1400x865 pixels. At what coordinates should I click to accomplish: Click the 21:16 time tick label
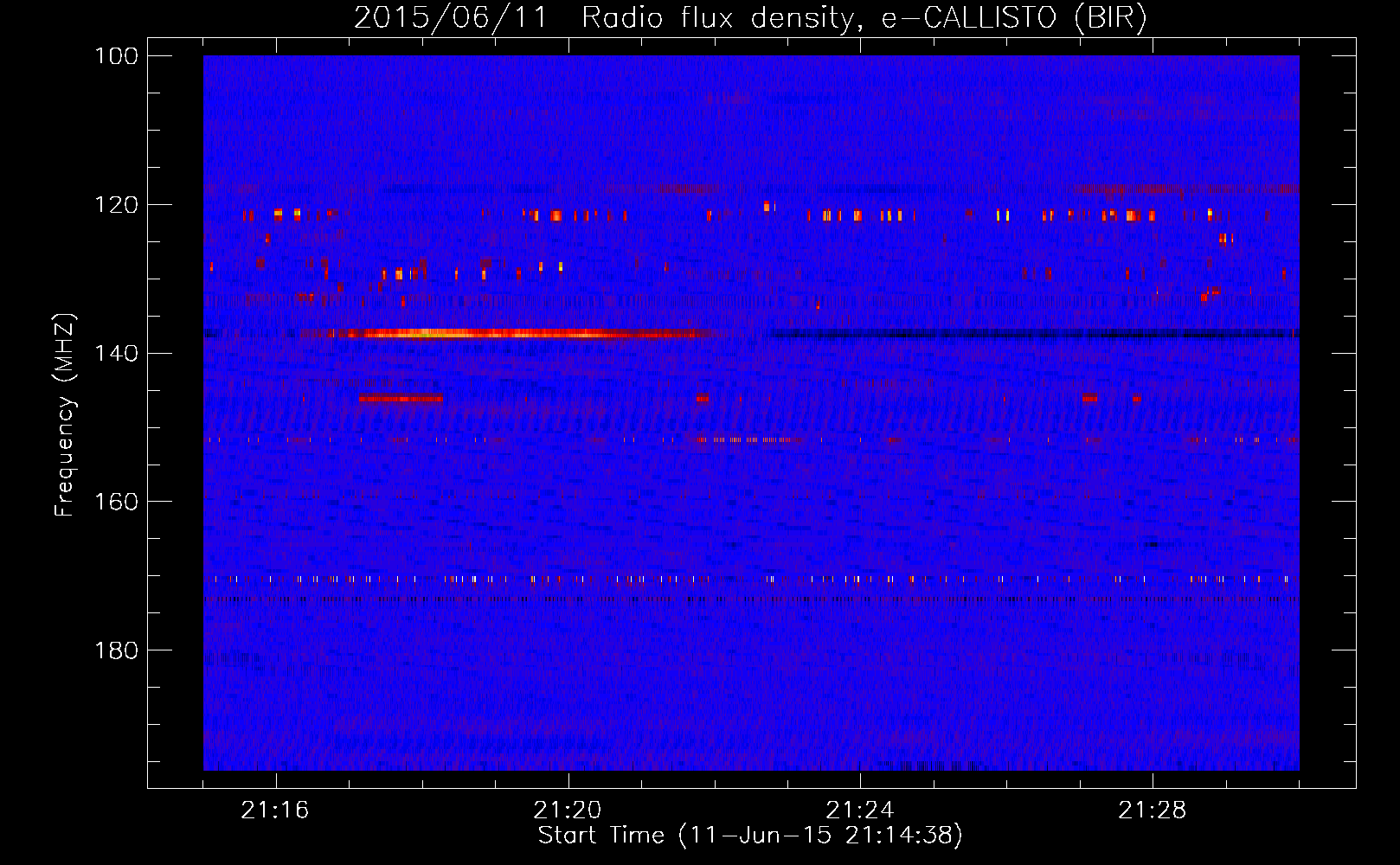click(275, 811)
